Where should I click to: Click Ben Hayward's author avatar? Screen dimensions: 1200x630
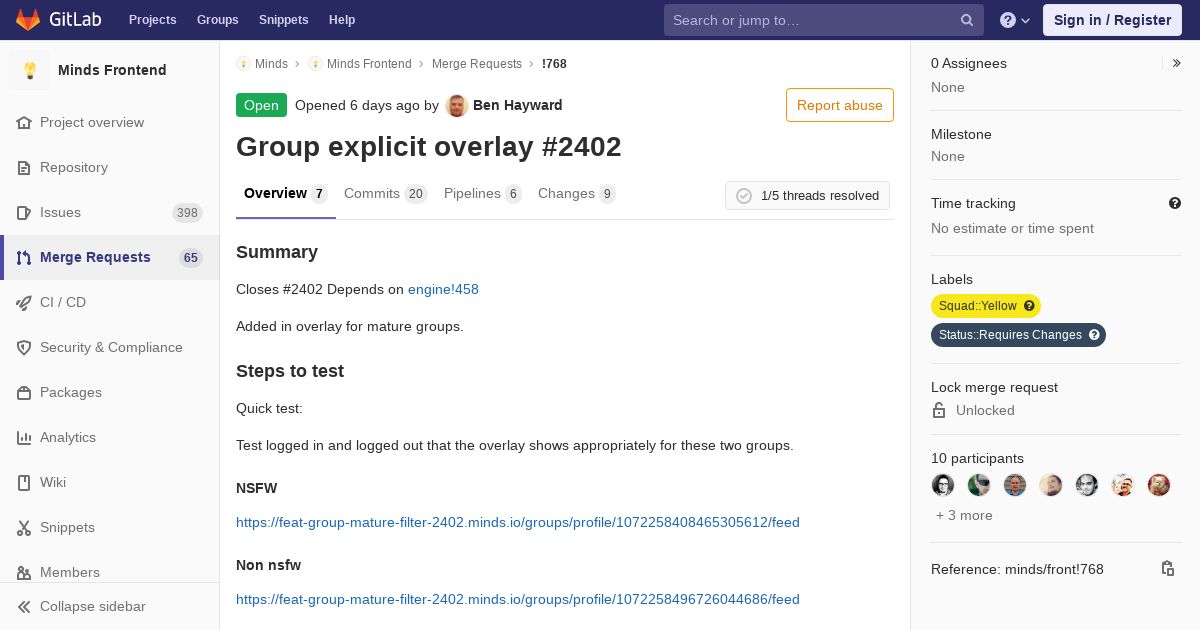pos(457,105)
